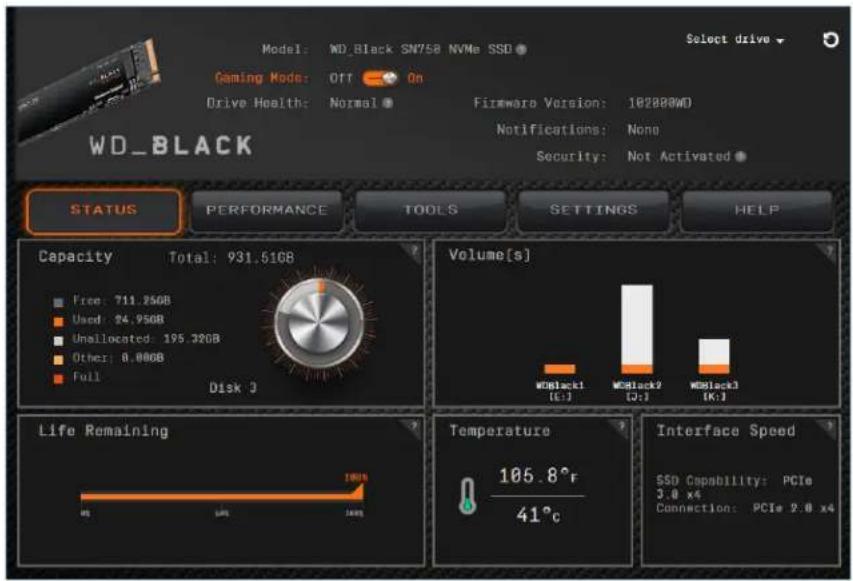Click the Firmware Version value
This screenshot has width=853, height=581.
660,103
